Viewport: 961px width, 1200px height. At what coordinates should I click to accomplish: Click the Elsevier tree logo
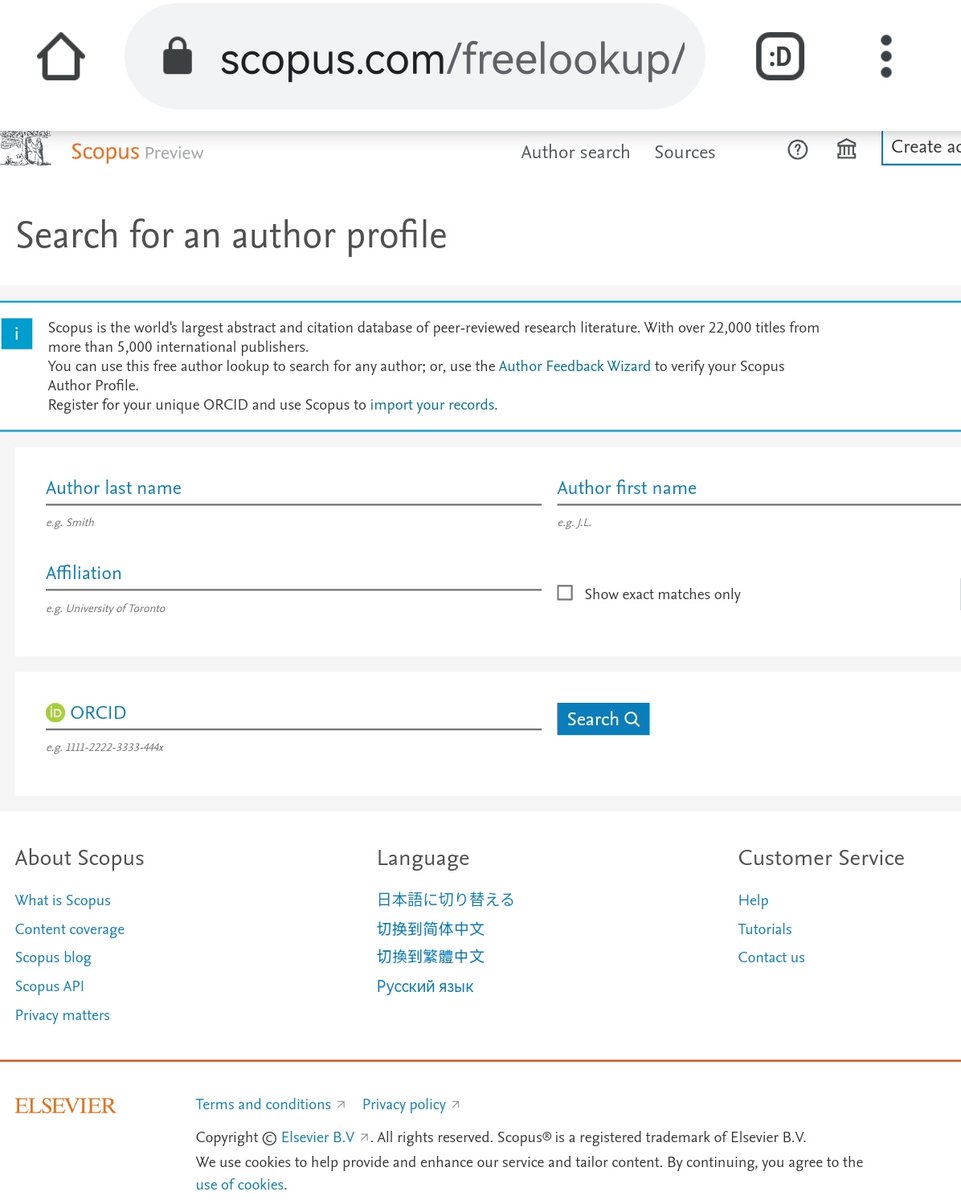coord(26,149)
